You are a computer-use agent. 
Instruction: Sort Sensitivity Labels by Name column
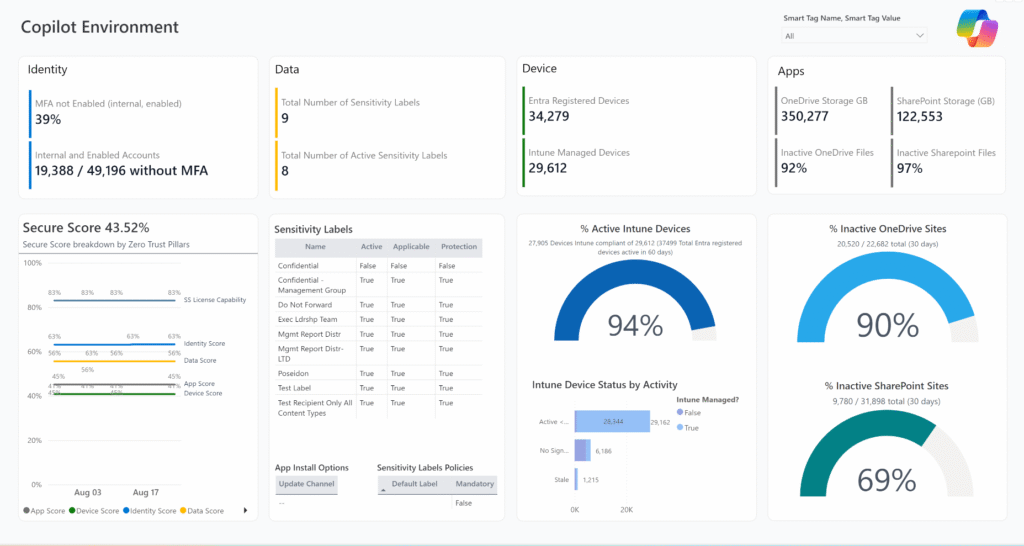[x=315, y=247]
